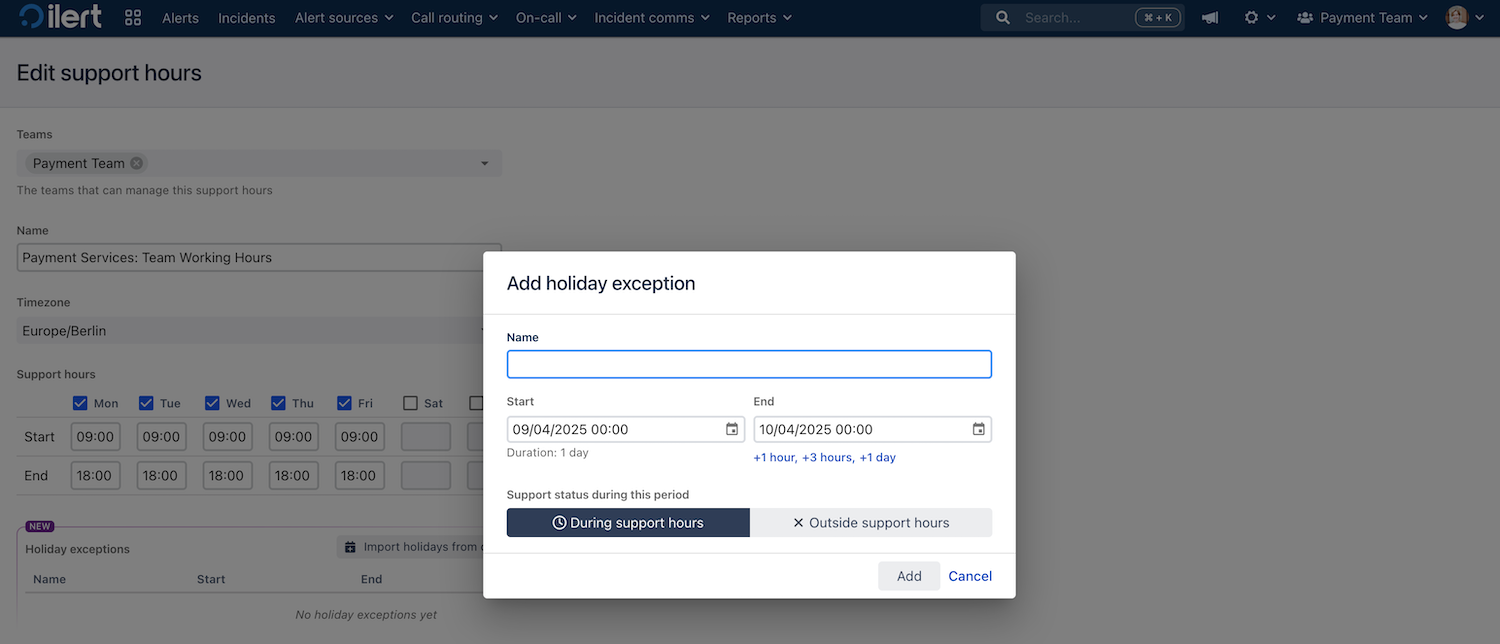Uncheck the Mon checkbox
This screenshot has height=644, width=1500.
[80, 403]
